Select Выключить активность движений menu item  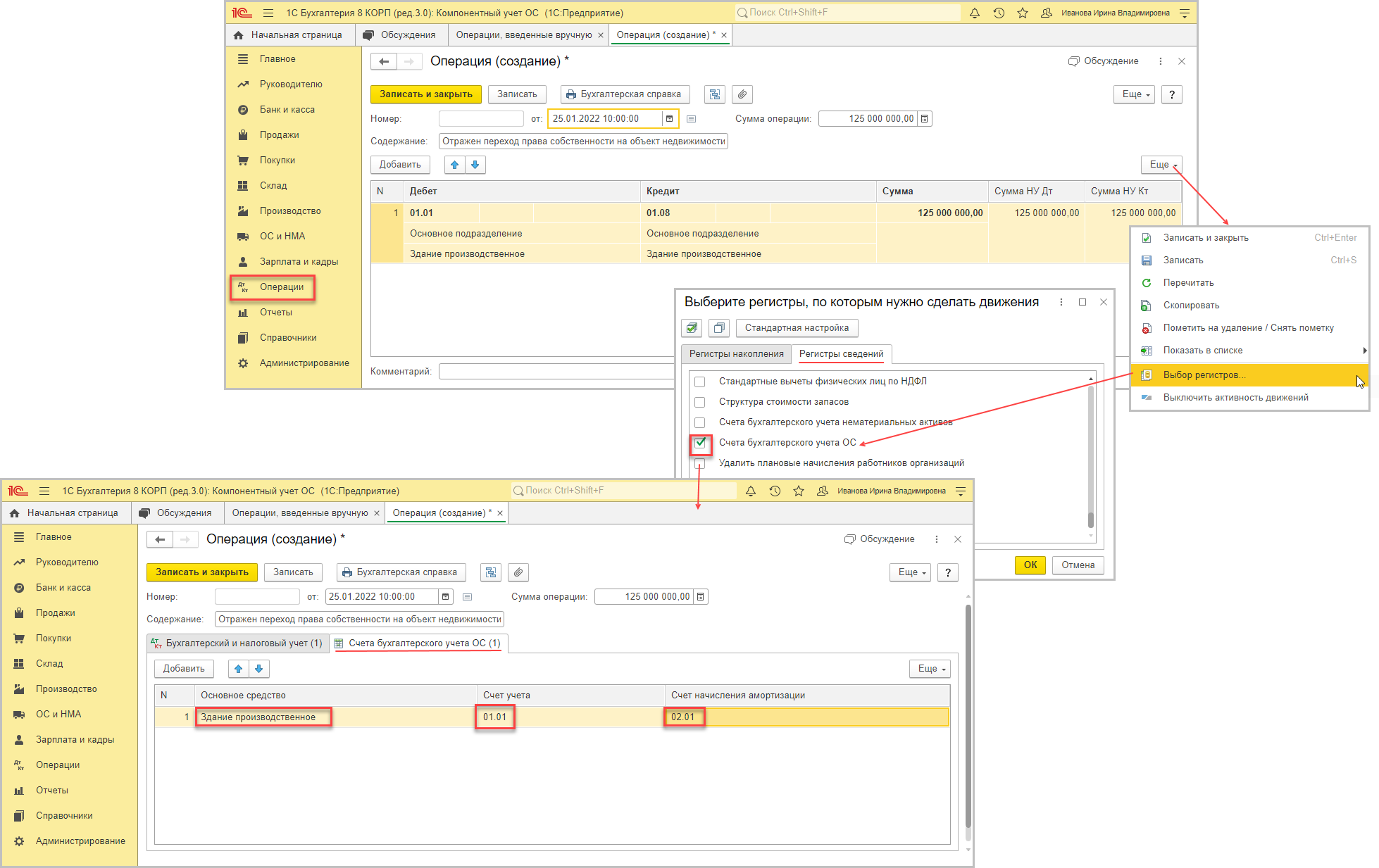pyautogui.click(x=1249, y=398)
